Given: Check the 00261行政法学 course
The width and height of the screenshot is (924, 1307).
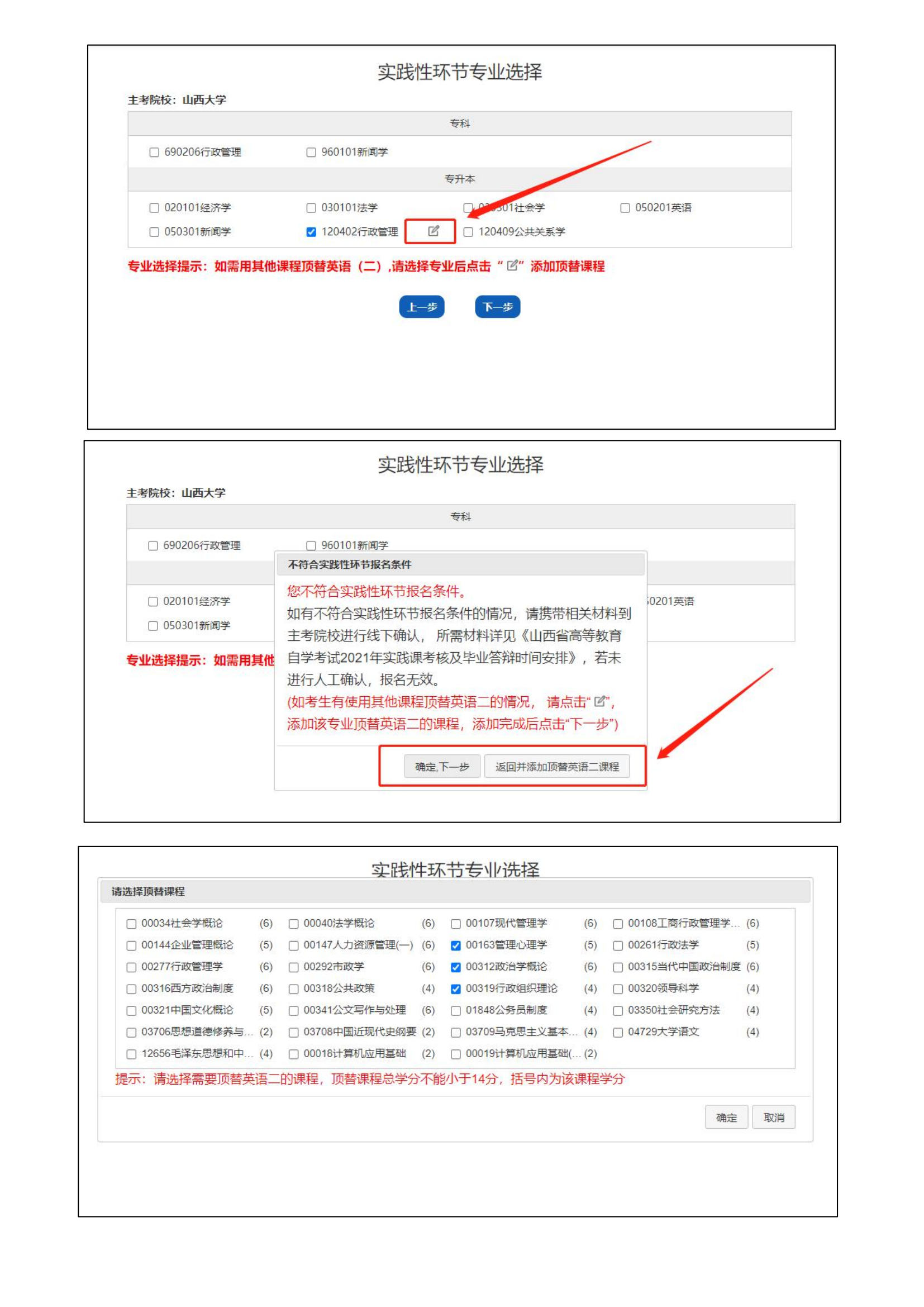Looking at the screenshot, I should [618, 945].
